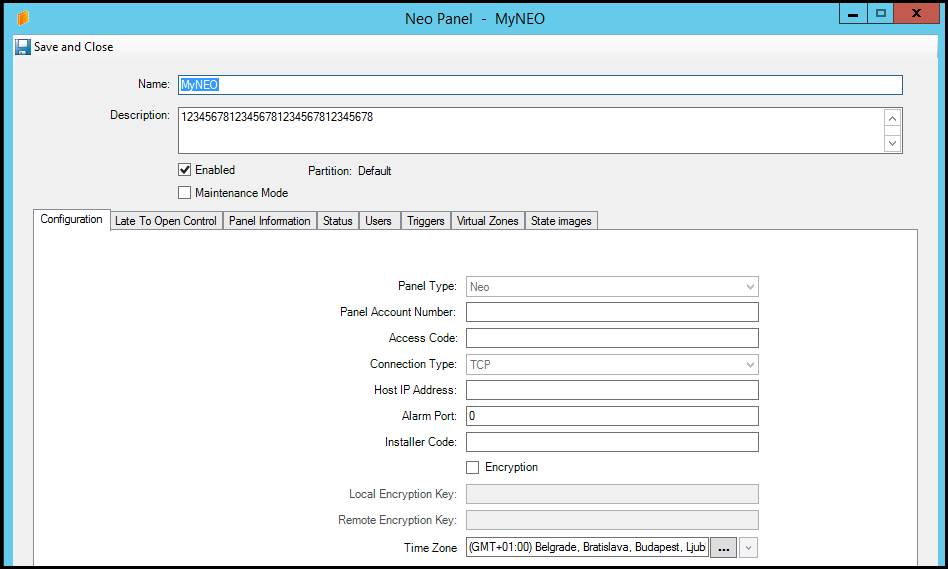This screenshot has width=948, height=569.
Task: Select the Users tab
Action: (378, 221)
